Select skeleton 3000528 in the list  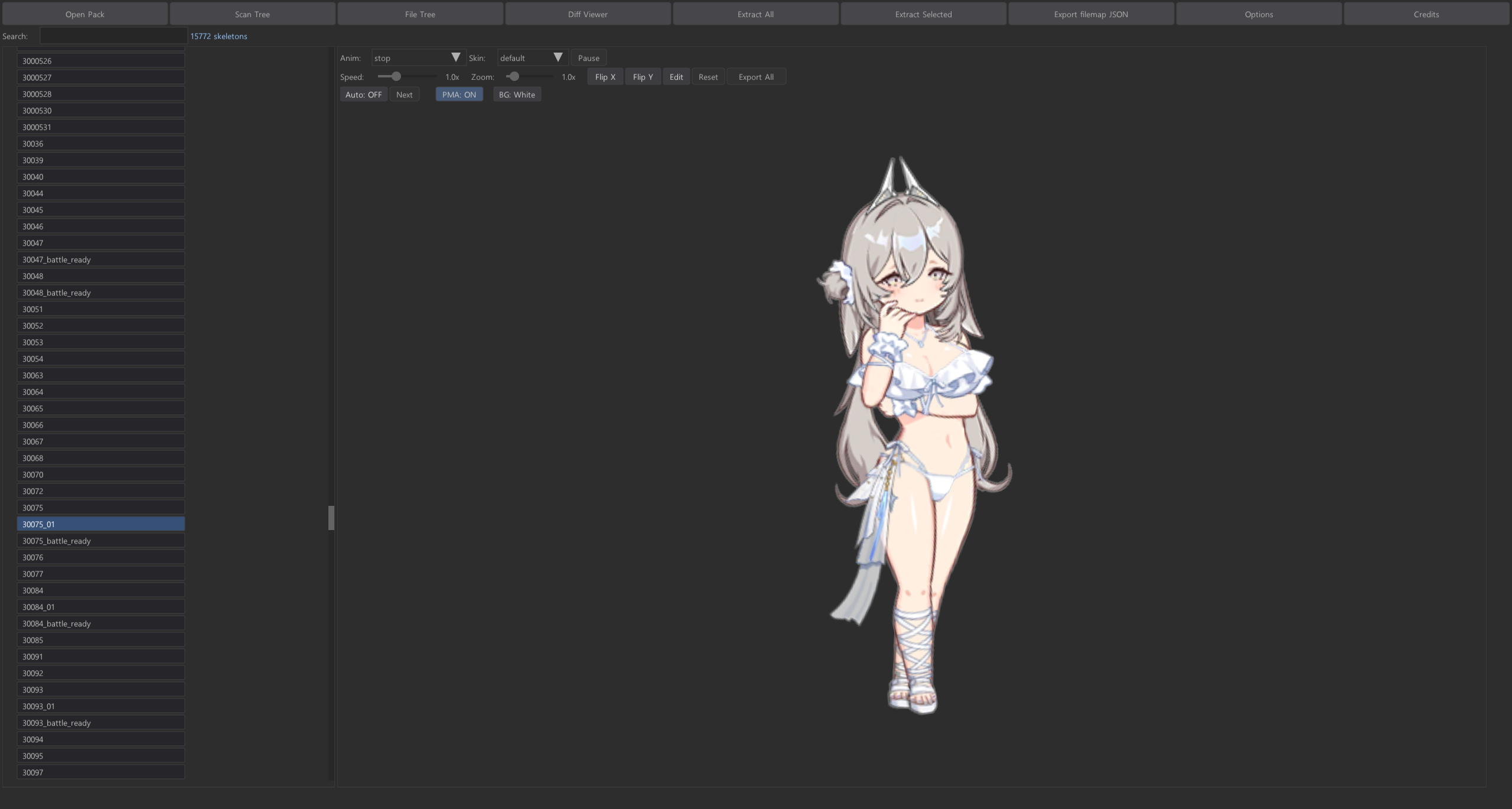tap(101, 94)
